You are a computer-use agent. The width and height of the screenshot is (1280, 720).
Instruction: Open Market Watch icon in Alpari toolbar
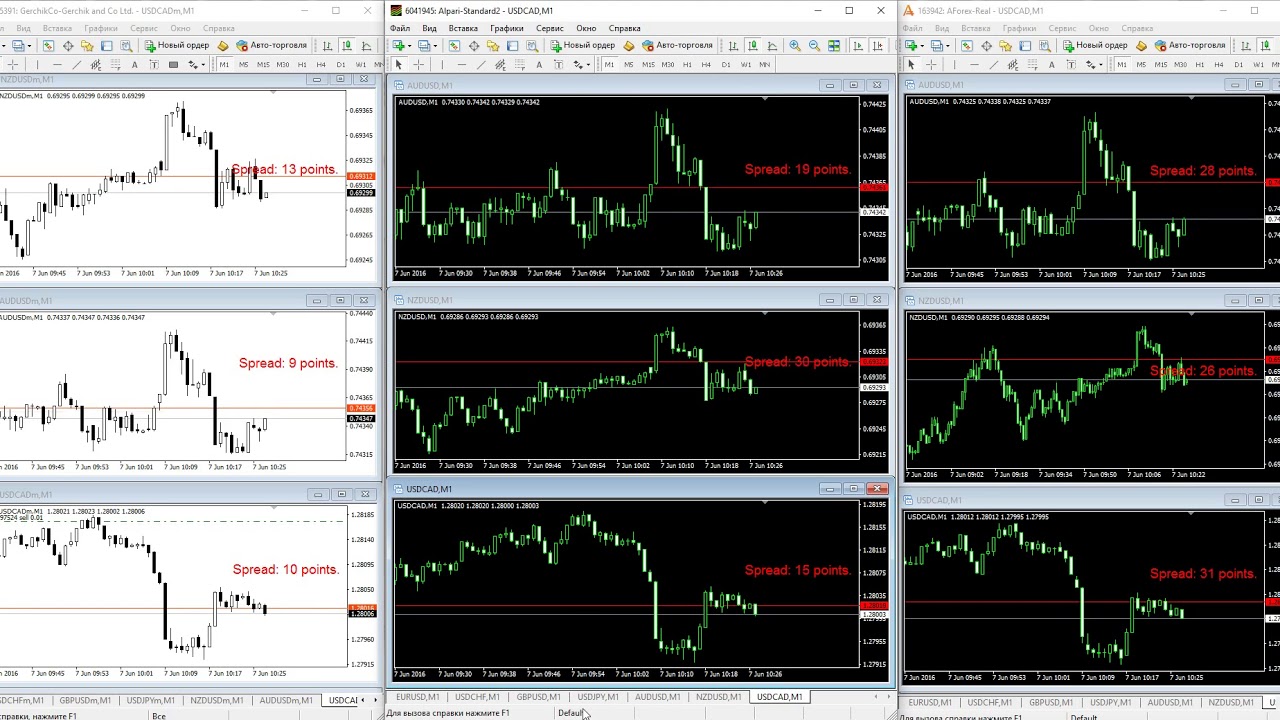pyautogui.click(x=454, y=45)
